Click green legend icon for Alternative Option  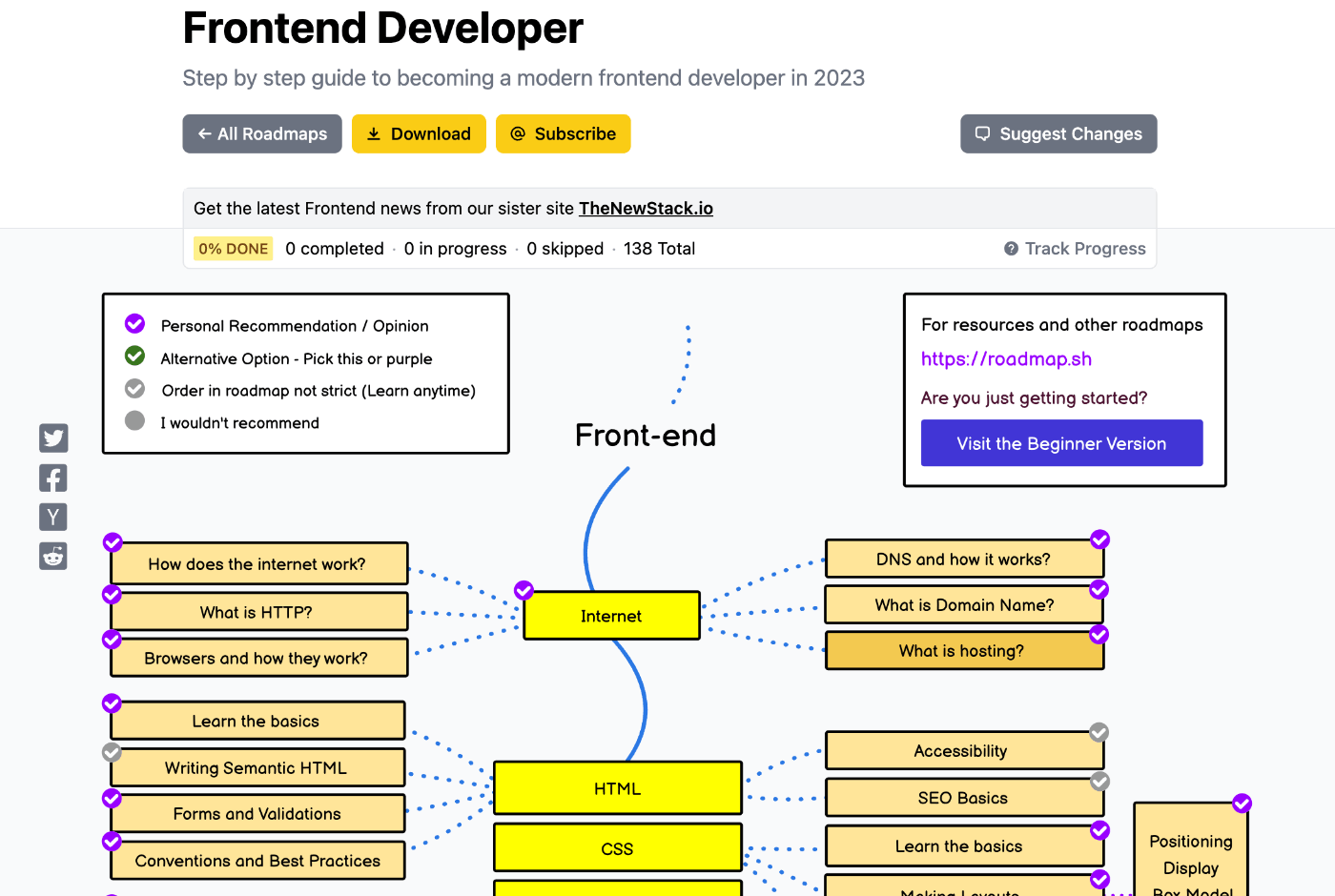[135, 356]
